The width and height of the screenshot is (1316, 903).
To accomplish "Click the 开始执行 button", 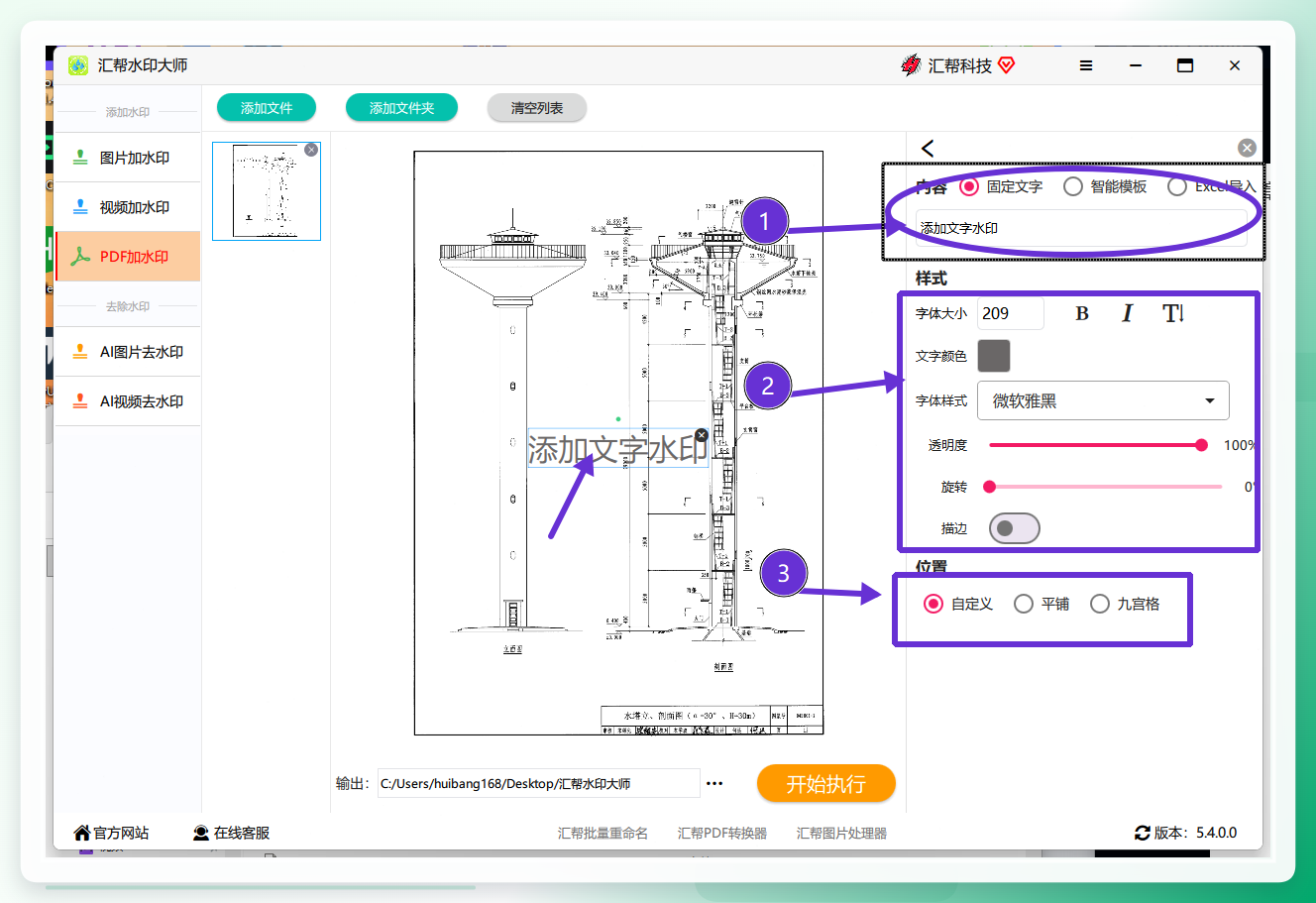I will pos(826,783).
